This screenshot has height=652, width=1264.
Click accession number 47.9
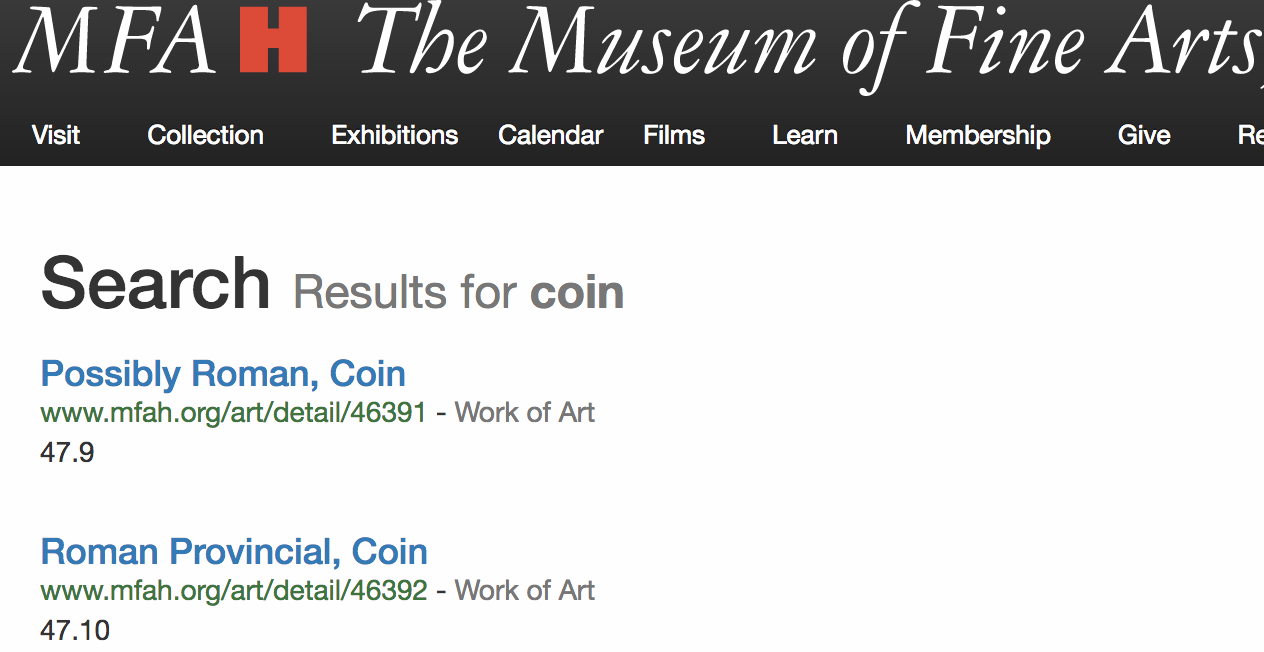[67, 453]
